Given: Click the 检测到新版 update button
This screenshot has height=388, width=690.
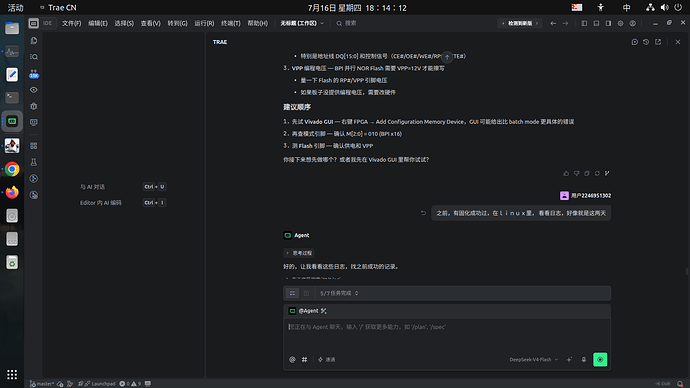Looking at the screenshot, I should [x=520, y=23].
